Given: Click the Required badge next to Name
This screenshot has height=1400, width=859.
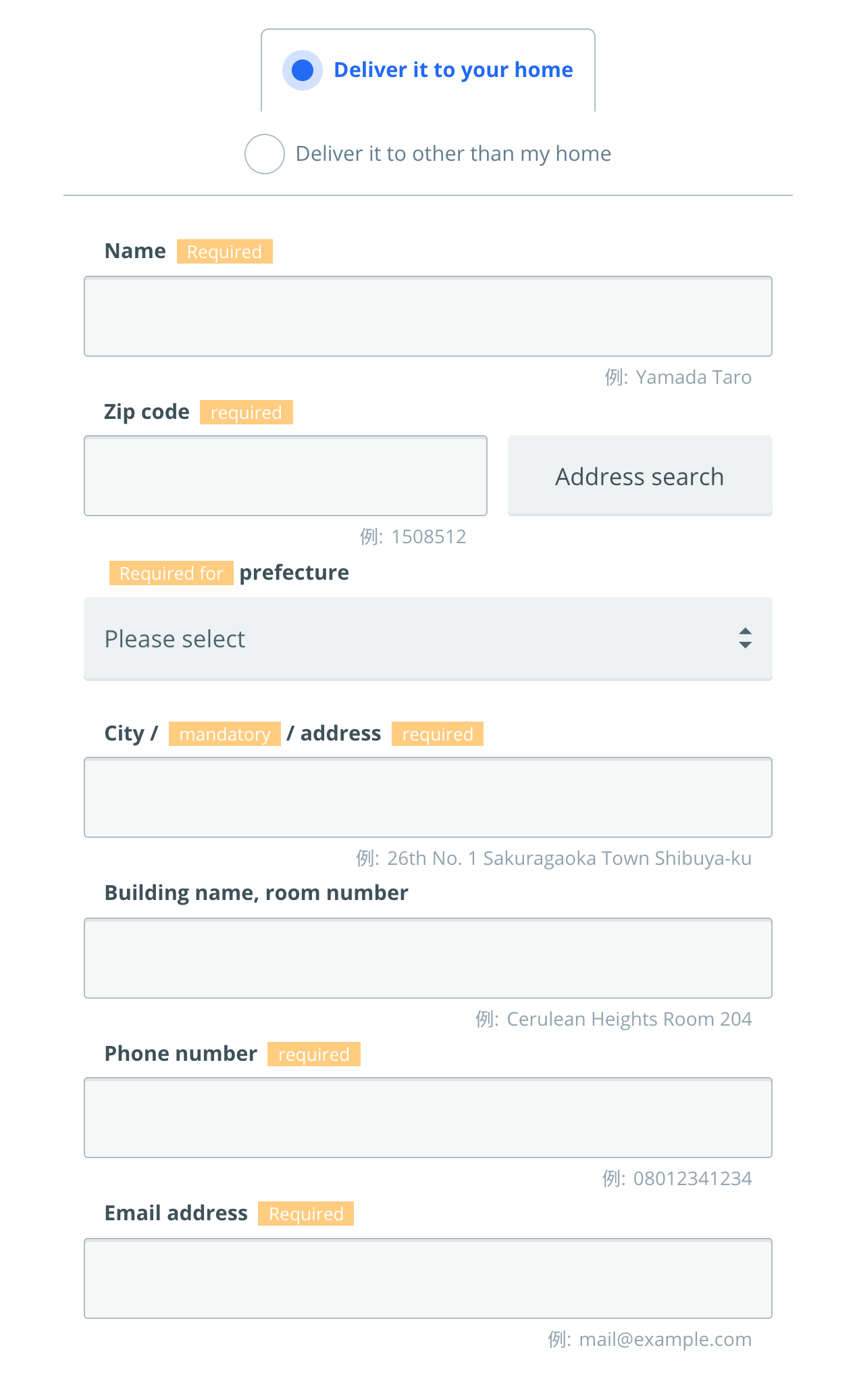Looking at the screenshot, I should [225, 251].
